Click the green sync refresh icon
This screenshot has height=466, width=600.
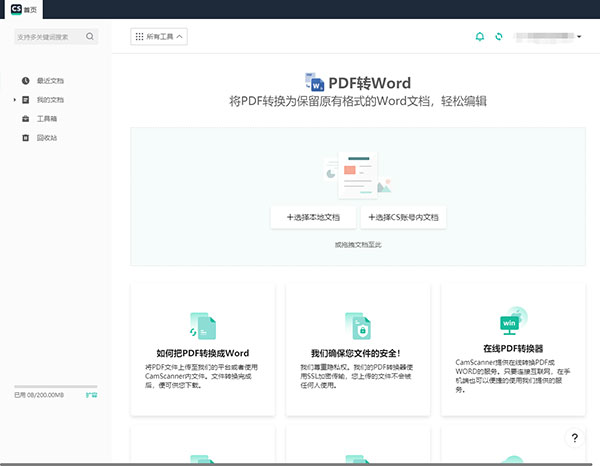coord(499,37)
